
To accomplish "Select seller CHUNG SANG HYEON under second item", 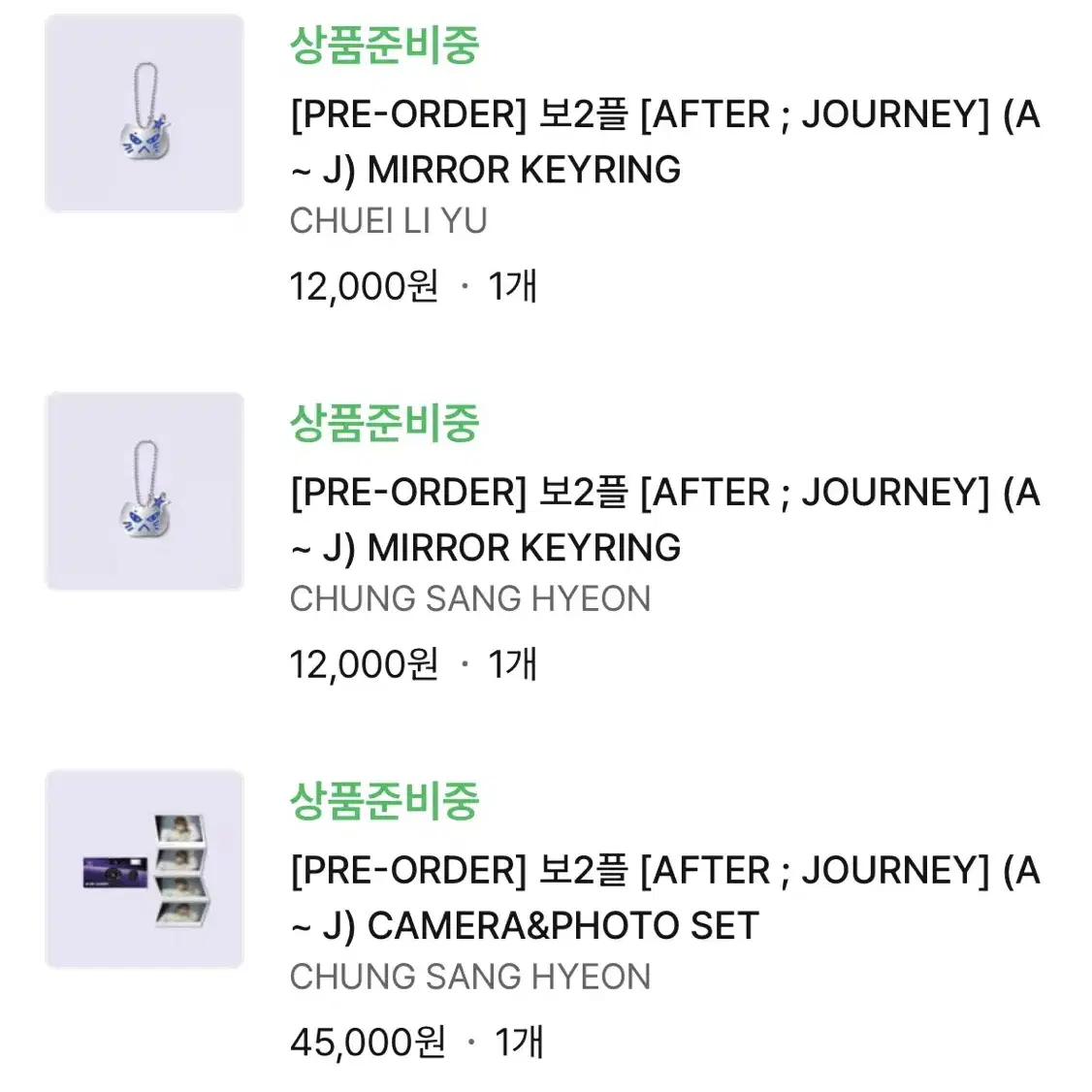I will [469, 598].
